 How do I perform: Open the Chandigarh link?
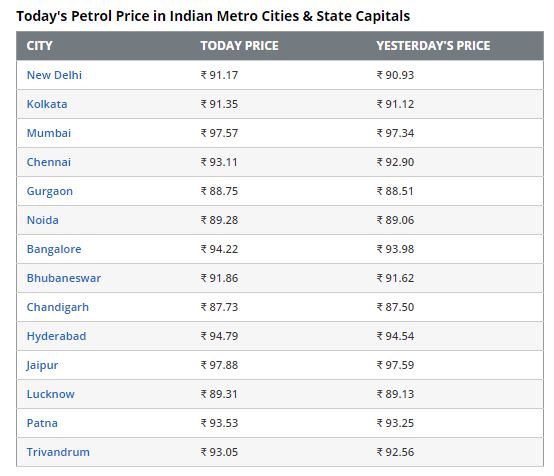click(x=58, y=307)
